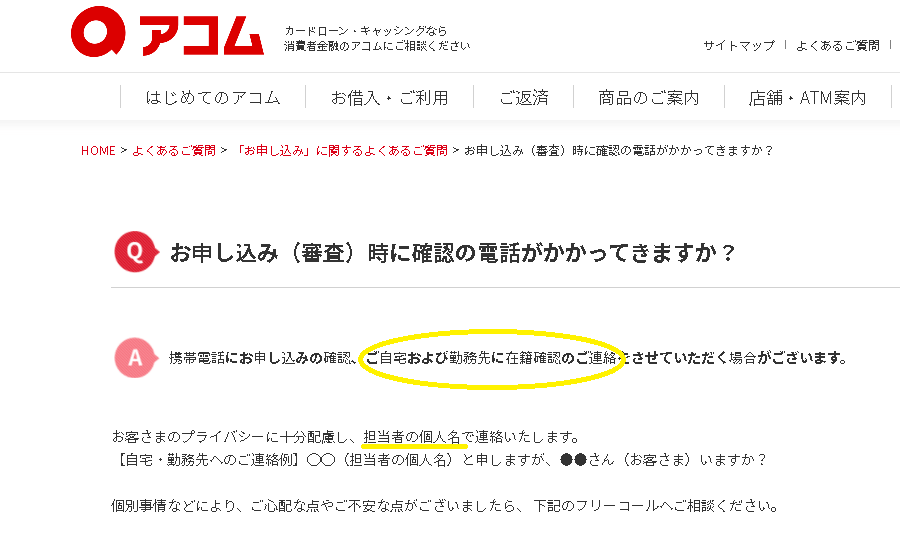
Task: Open the サイトマップ link
Action: click(x=739, y=45)
